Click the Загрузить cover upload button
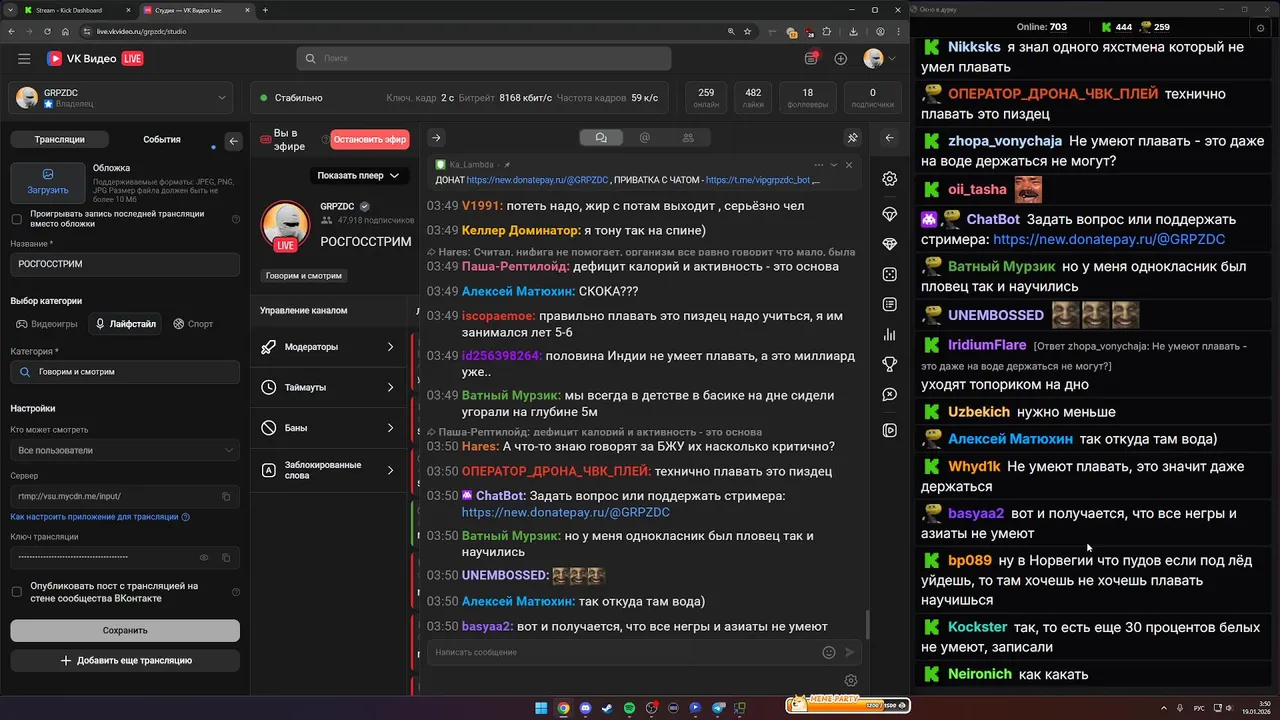The height and width of the screenshot is (720, 1280). (48, 182)
